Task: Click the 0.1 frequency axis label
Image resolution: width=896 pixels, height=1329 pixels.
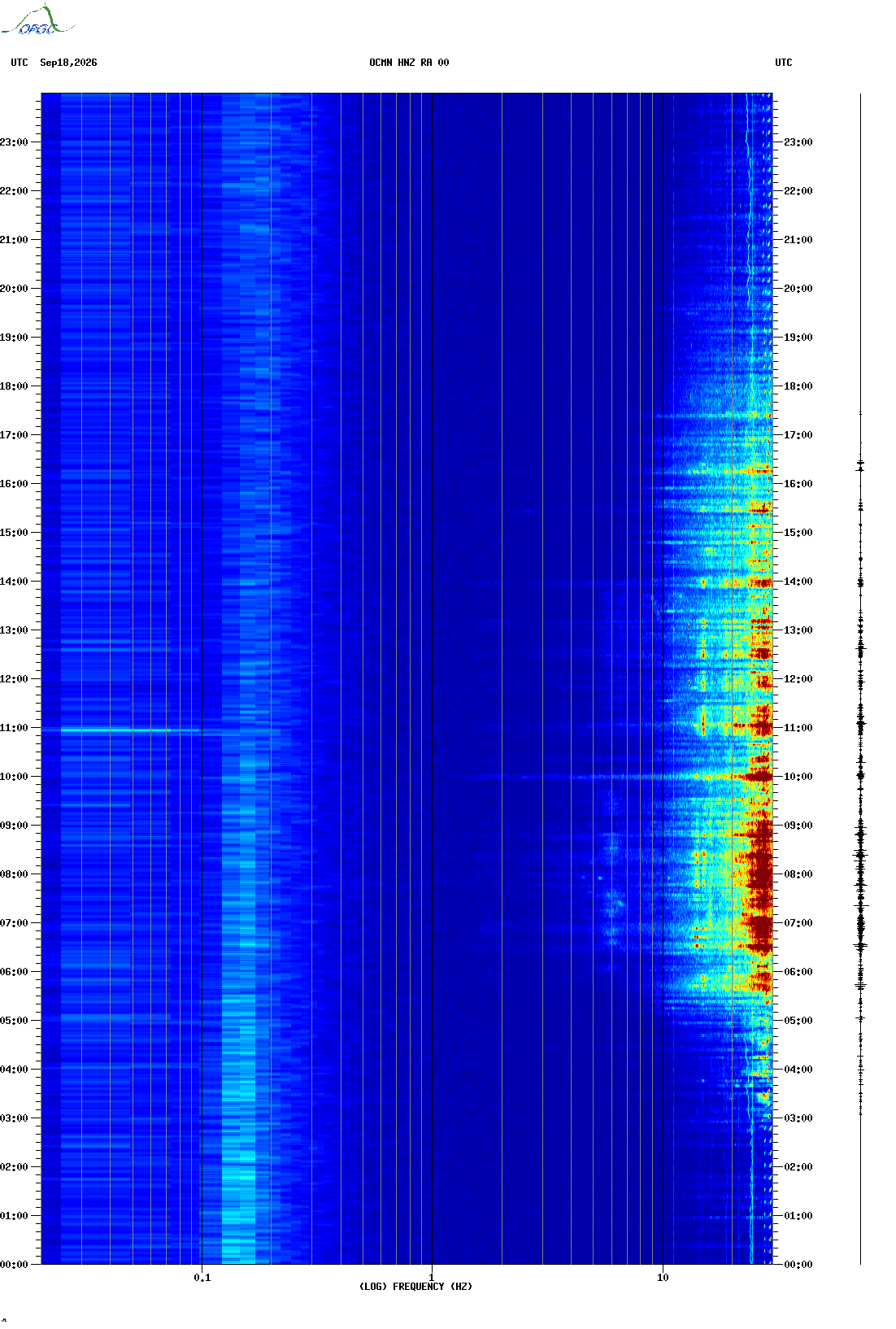Action: [202, 1278]
